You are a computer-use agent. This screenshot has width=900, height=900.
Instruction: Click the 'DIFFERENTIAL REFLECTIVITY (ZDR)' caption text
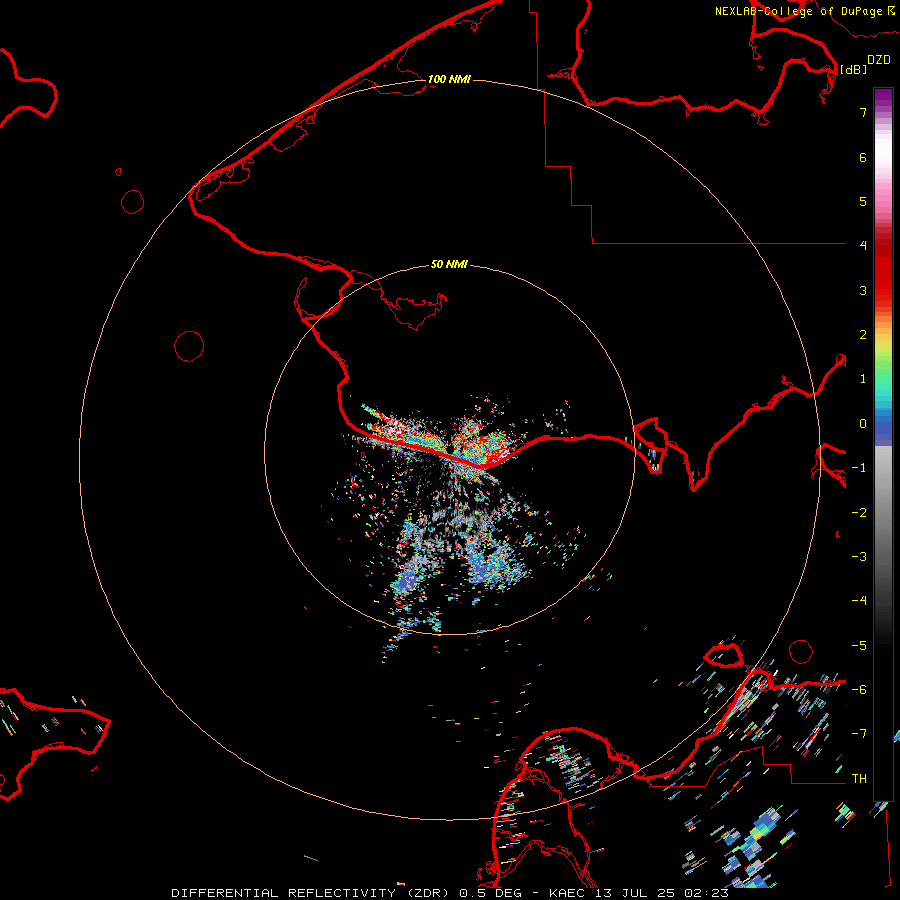pos(312,893)
